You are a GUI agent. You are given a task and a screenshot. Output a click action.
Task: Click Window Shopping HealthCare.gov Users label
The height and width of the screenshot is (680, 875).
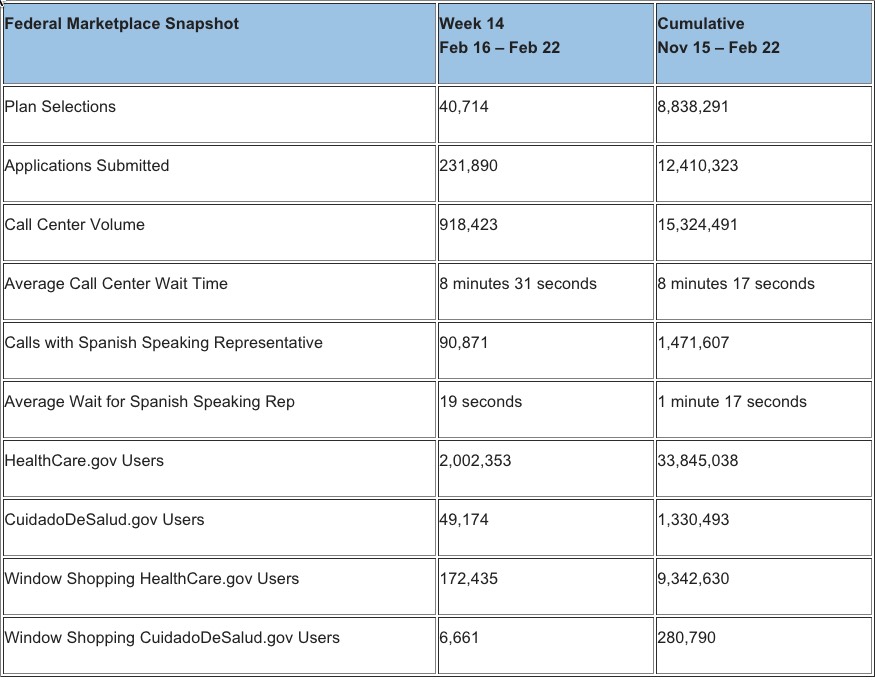pos(152,579)
